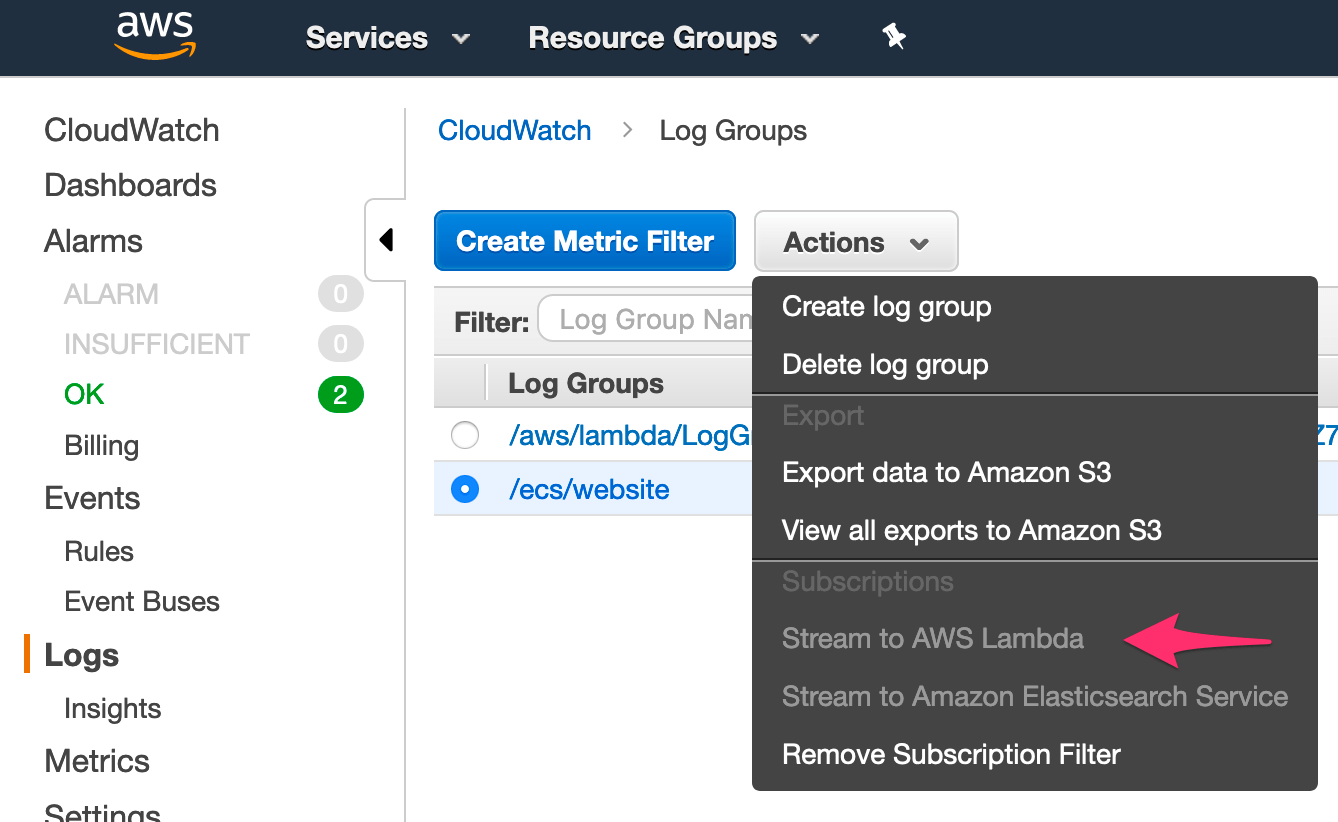
Task: Click the ALARM state count badge
Action: tap(340, 294)
